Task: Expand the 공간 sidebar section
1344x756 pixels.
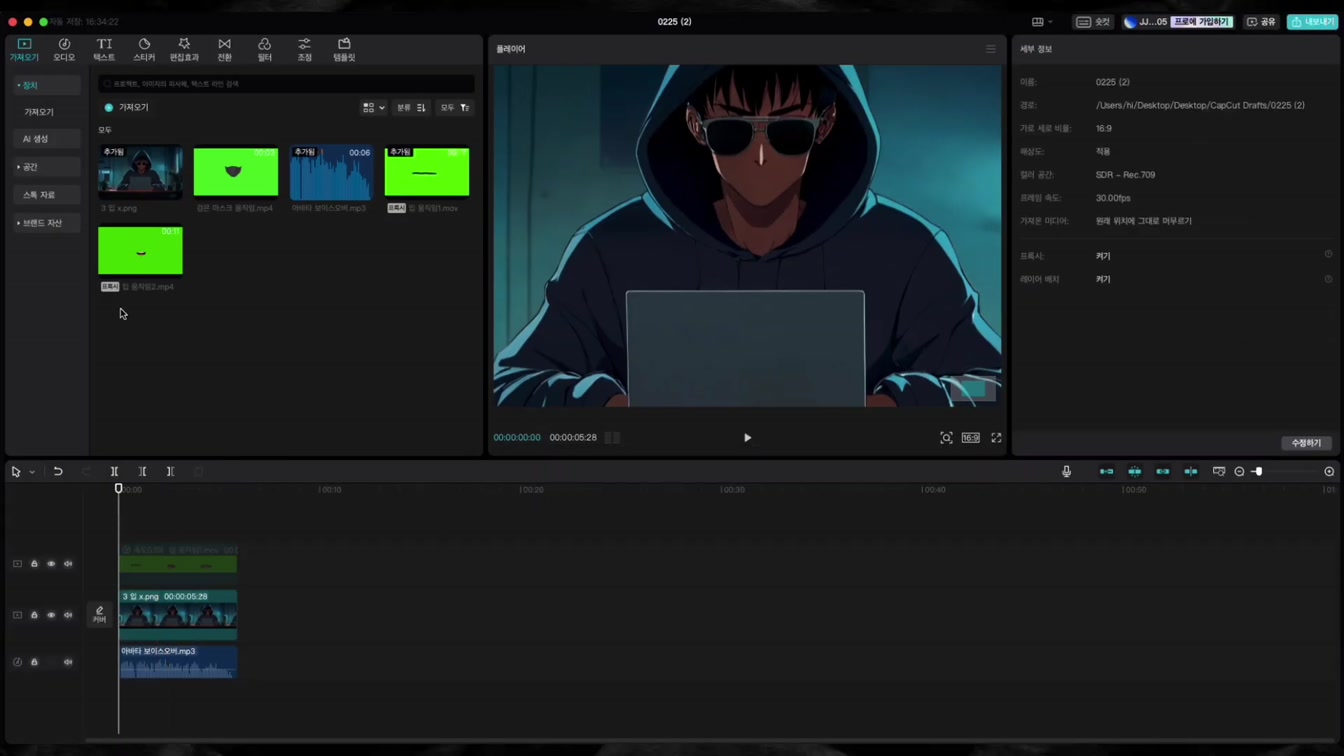Action: point(46,167)
